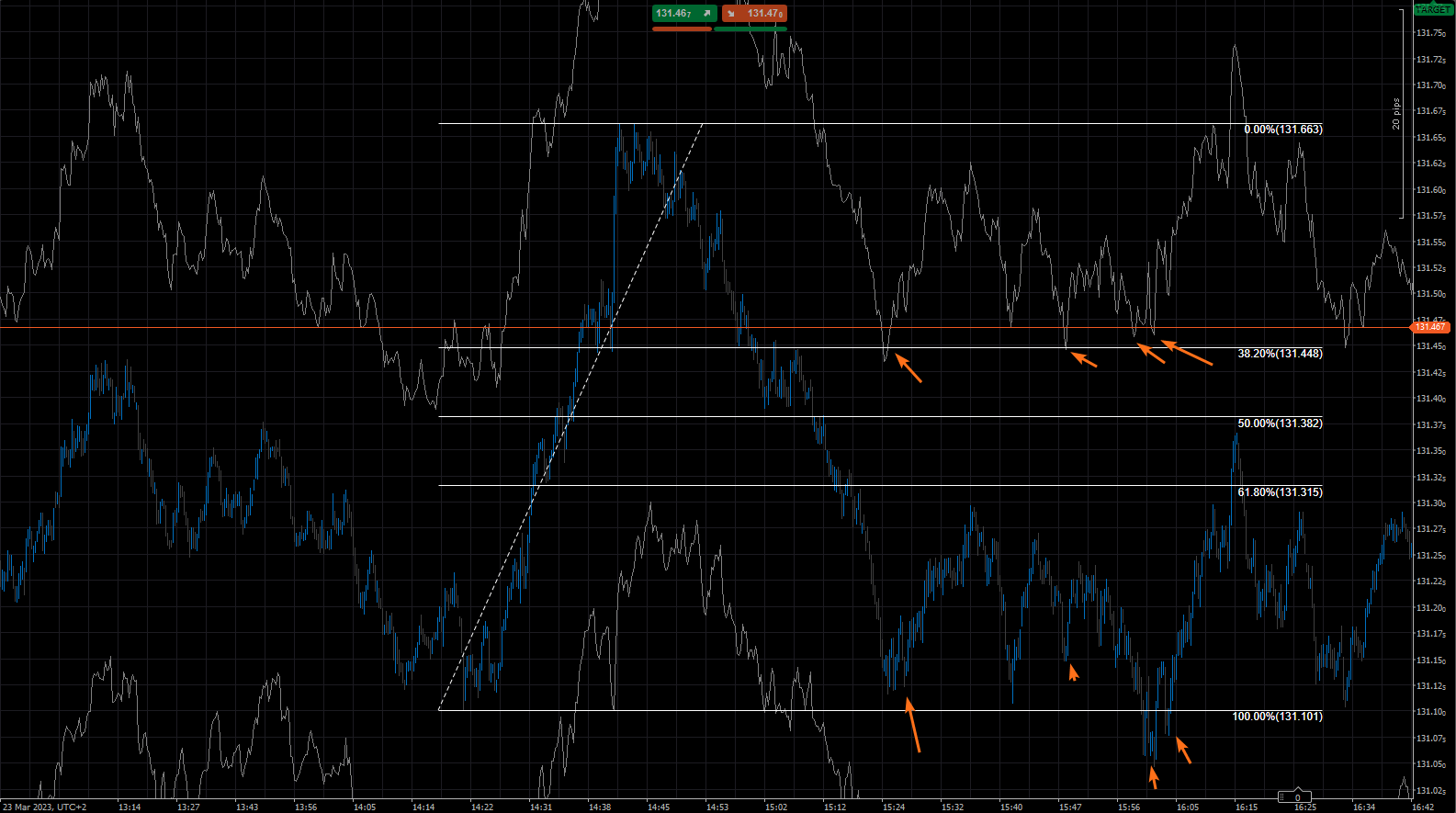Select the 100.00%(131.101) Fibonacci level label
Screen dimensions: 1456x813
tap(1278, 717)
